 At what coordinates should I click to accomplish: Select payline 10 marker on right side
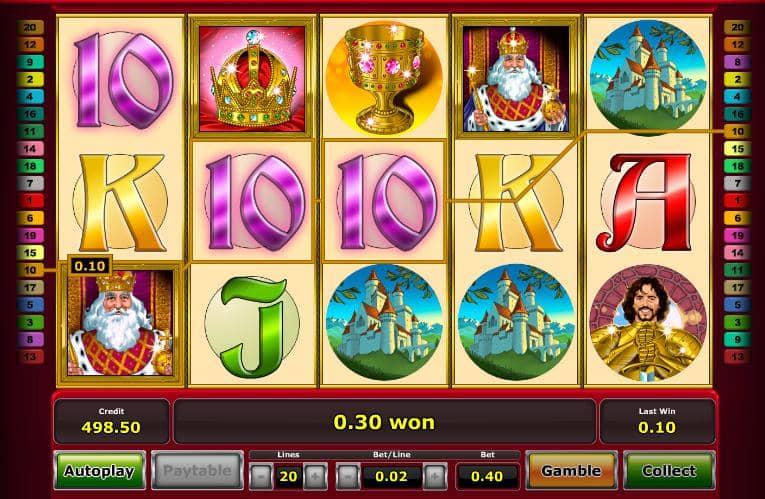(x=737, y=131)
